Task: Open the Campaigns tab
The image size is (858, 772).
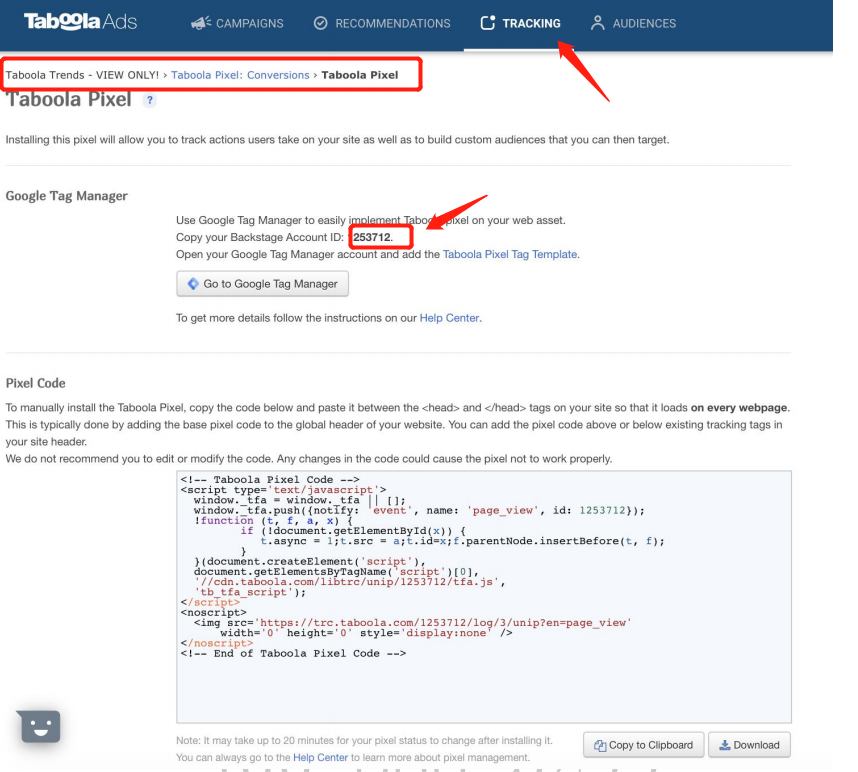Action: tap(237, 23)
